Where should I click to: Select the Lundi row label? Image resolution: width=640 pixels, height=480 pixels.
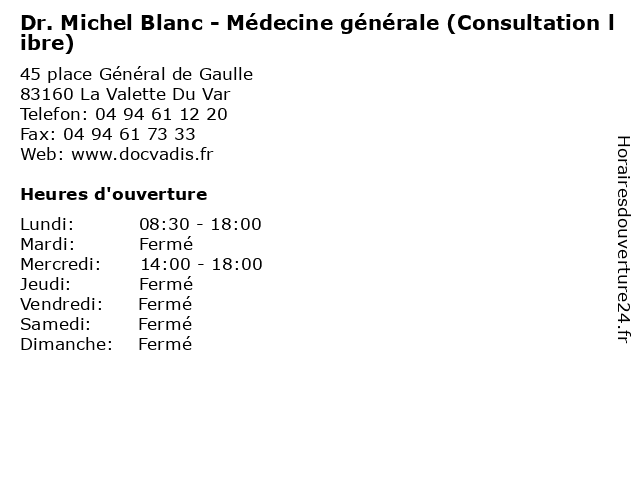coord(47,224)
